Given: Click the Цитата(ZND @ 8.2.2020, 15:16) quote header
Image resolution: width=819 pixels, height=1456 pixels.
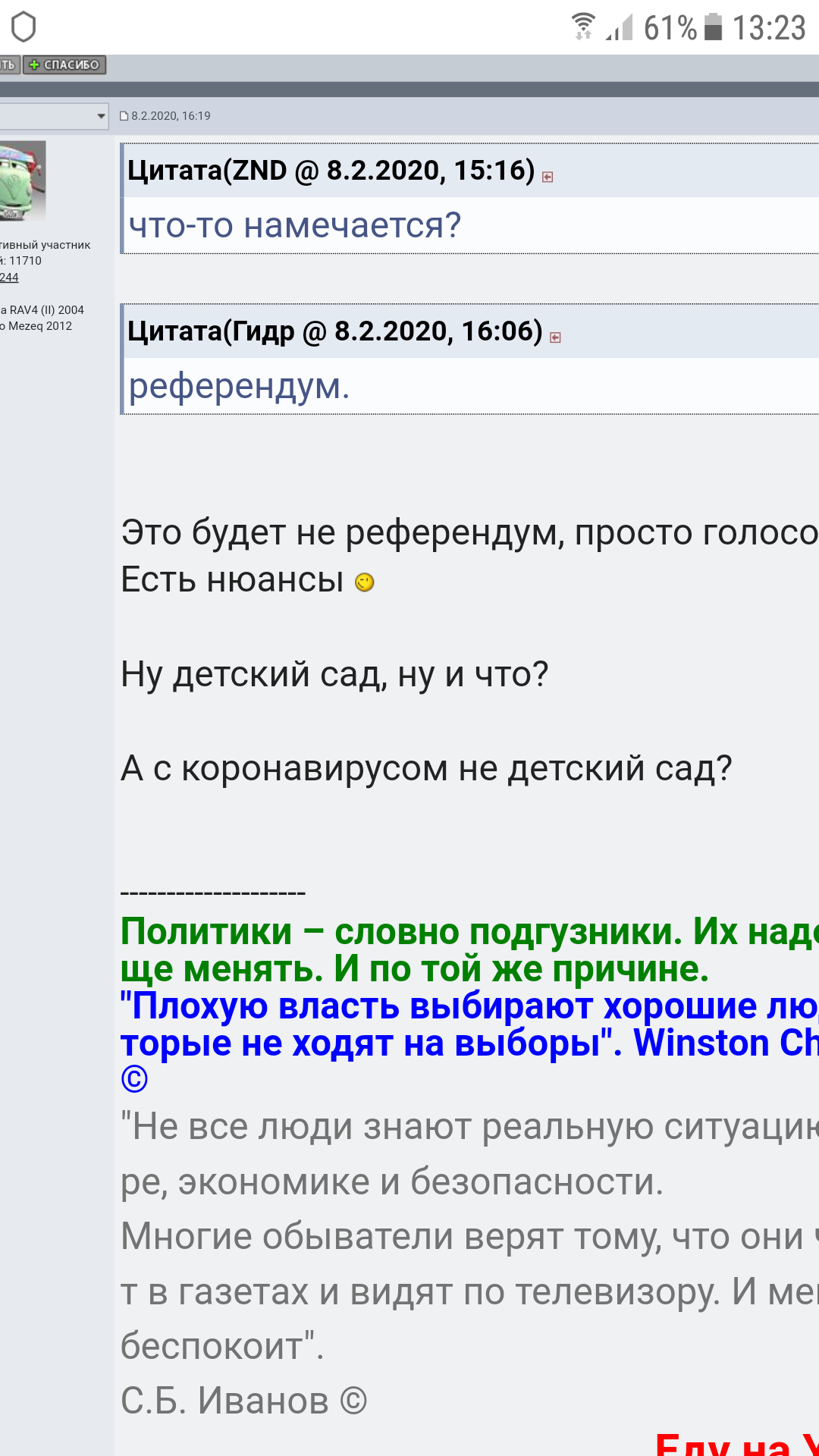Looking at the screenshot, I should click(331, 171).
